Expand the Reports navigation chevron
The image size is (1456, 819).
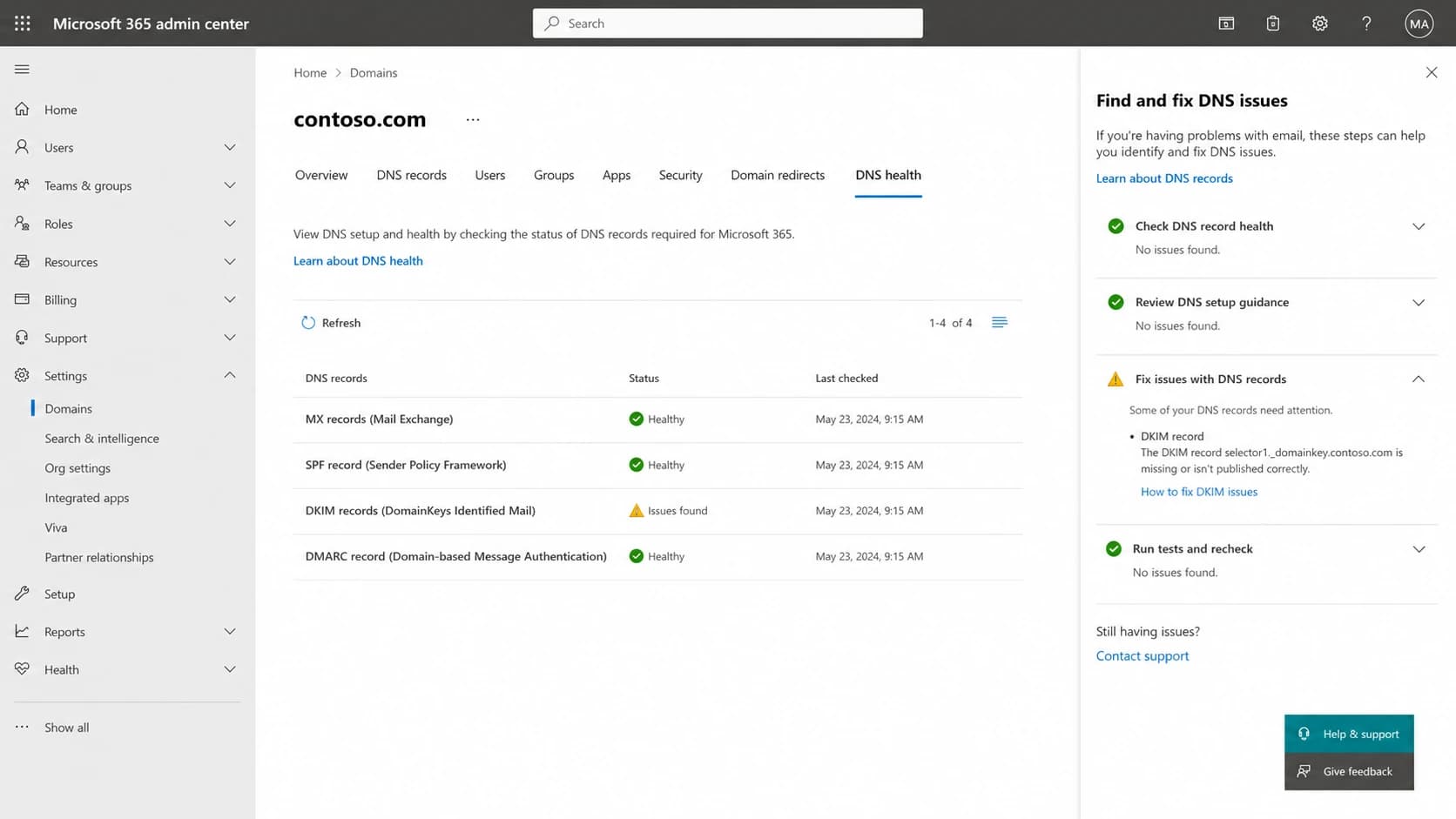[230, 631]
